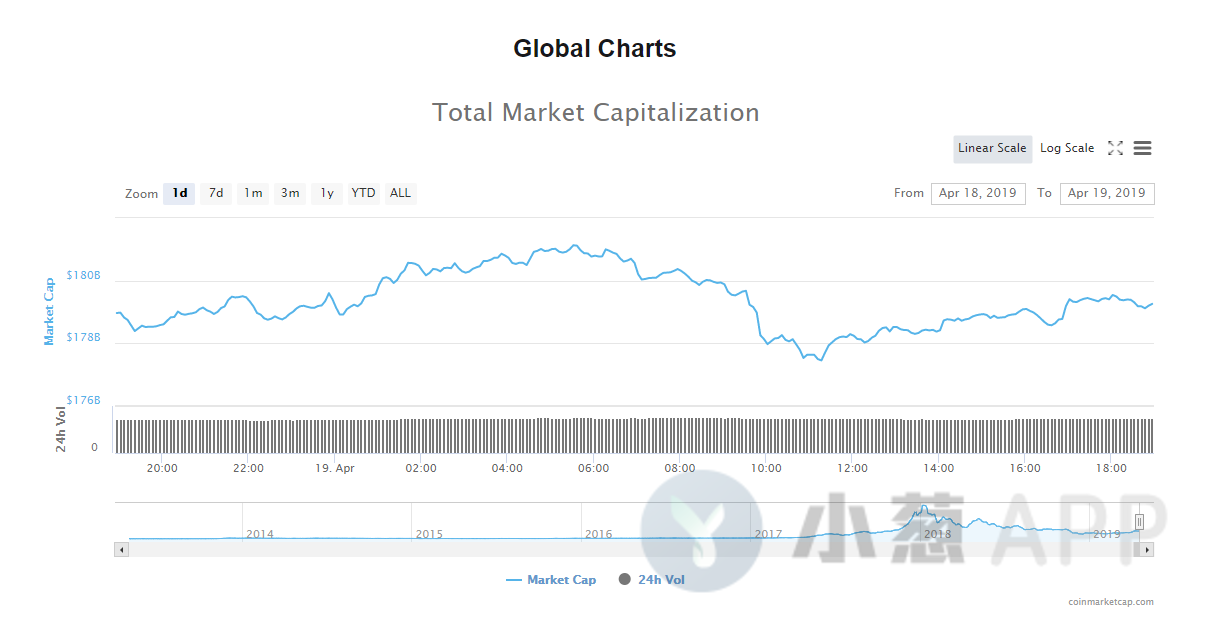
Task: Click the navigator scrollbar track
Action: [x=630, y=549]
